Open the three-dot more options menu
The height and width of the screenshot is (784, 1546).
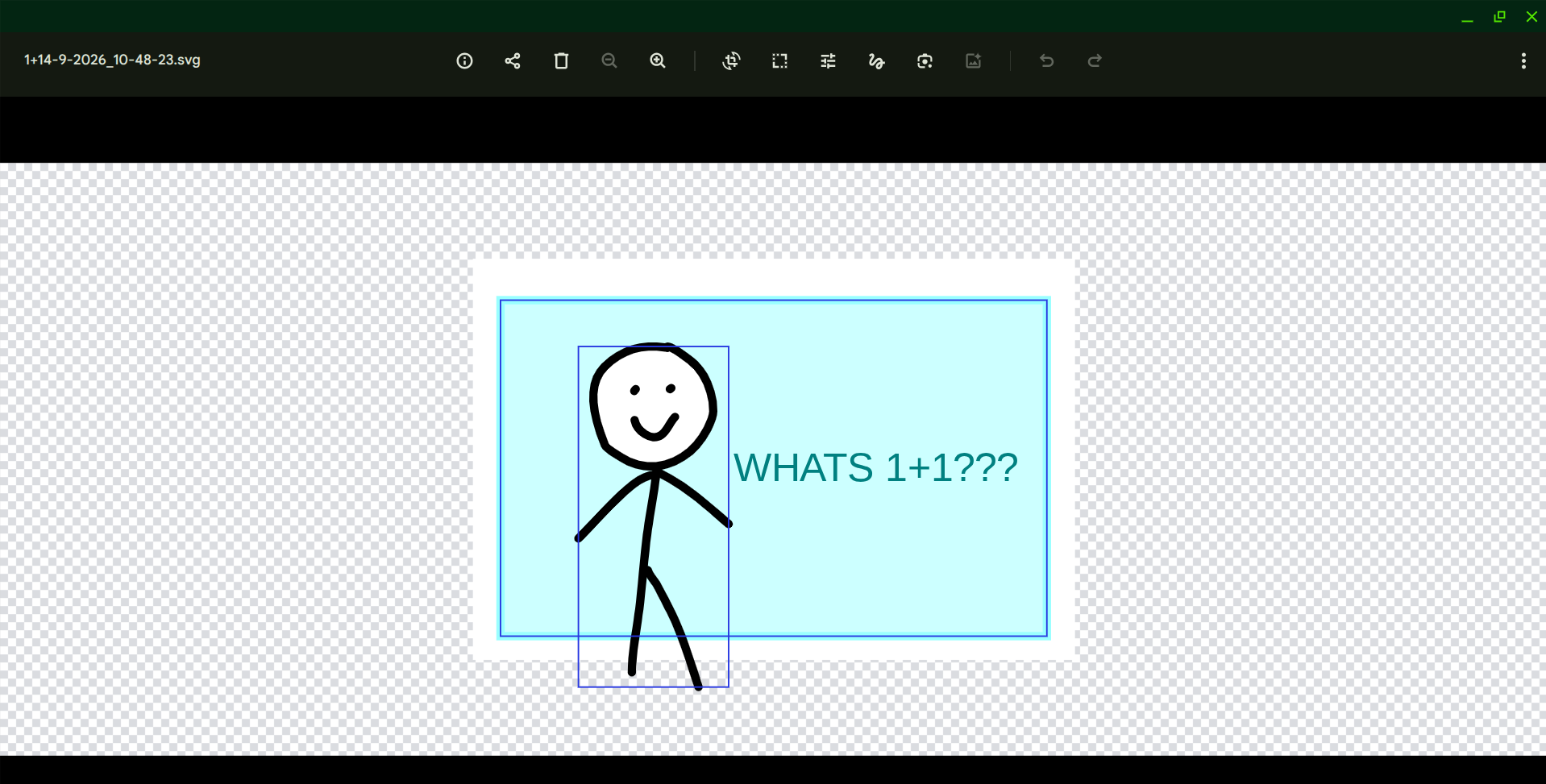(x=1523, y=61)
